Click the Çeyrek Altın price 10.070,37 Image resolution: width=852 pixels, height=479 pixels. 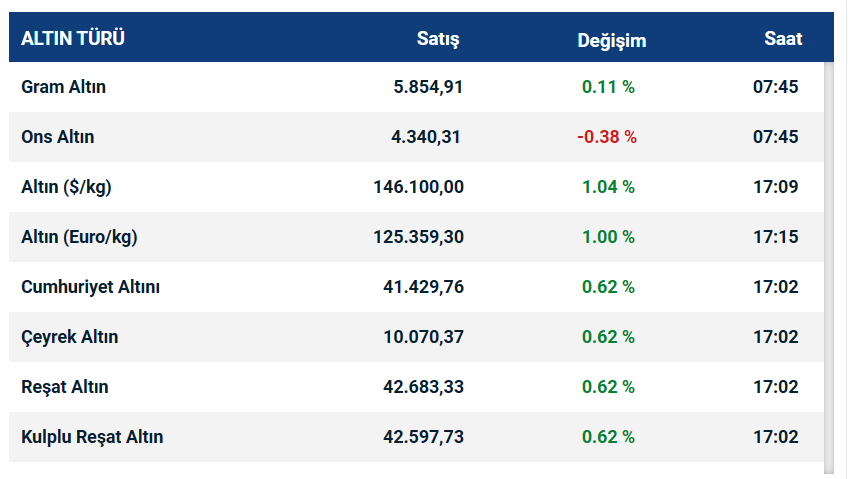(423, 337)
